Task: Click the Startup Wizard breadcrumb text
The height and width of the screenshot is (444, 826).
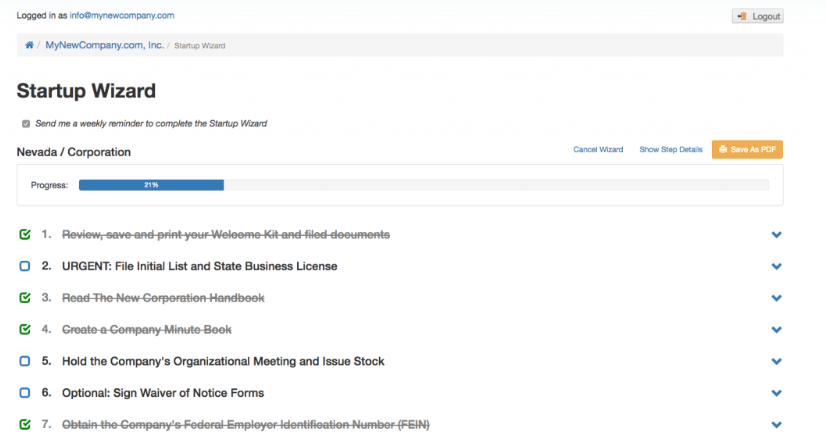Action: coord(200,46)
